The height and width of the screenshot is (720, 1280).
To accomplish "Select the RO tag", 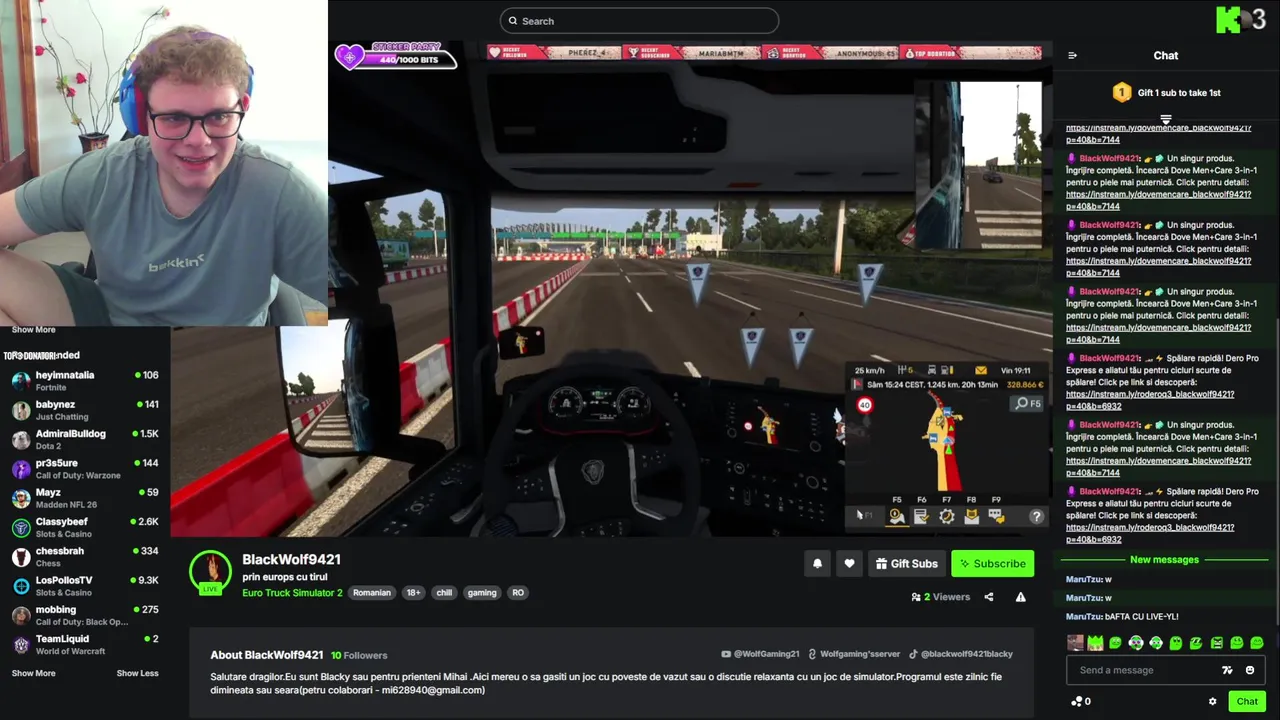I will coord(518,593).
